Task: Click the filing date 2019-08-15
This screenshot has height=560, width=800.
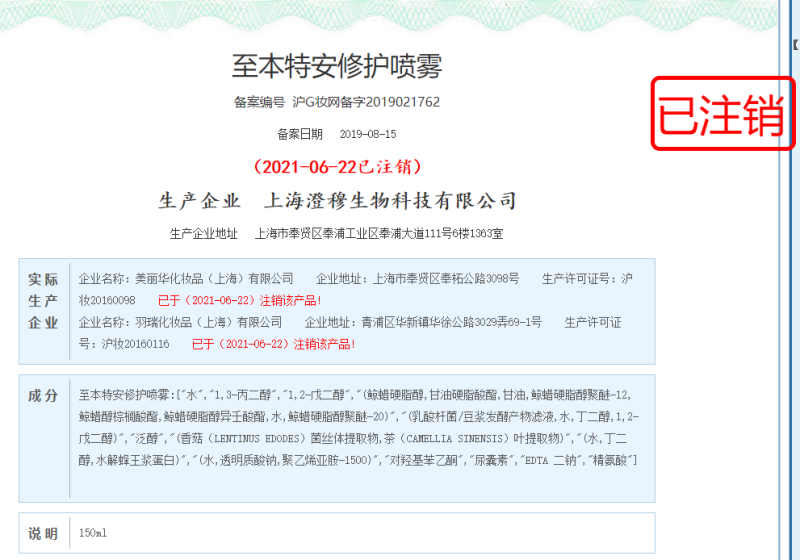Action: coord(368,134)
